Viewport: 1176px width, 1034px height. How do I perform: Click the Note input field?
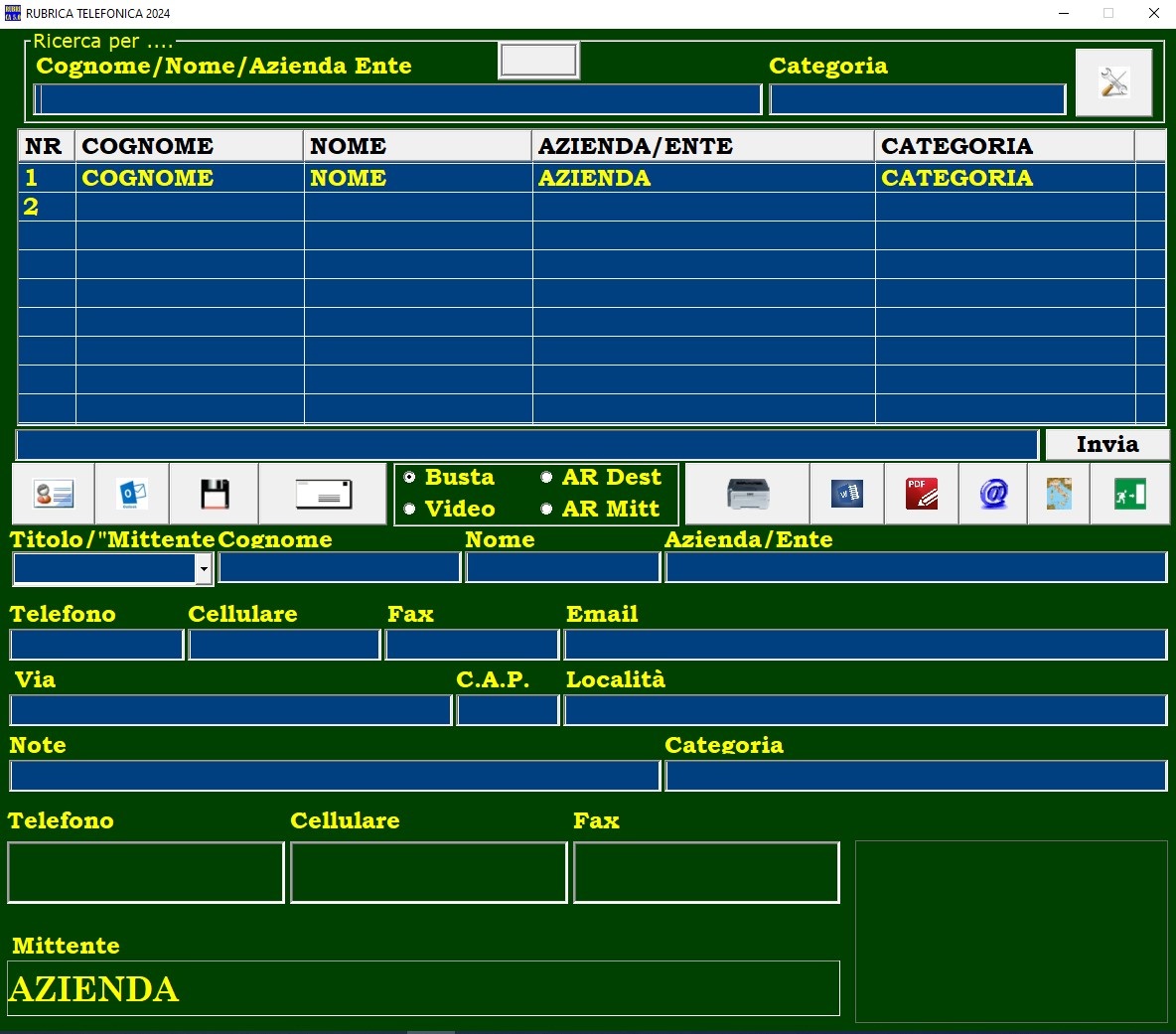[335, 776]
